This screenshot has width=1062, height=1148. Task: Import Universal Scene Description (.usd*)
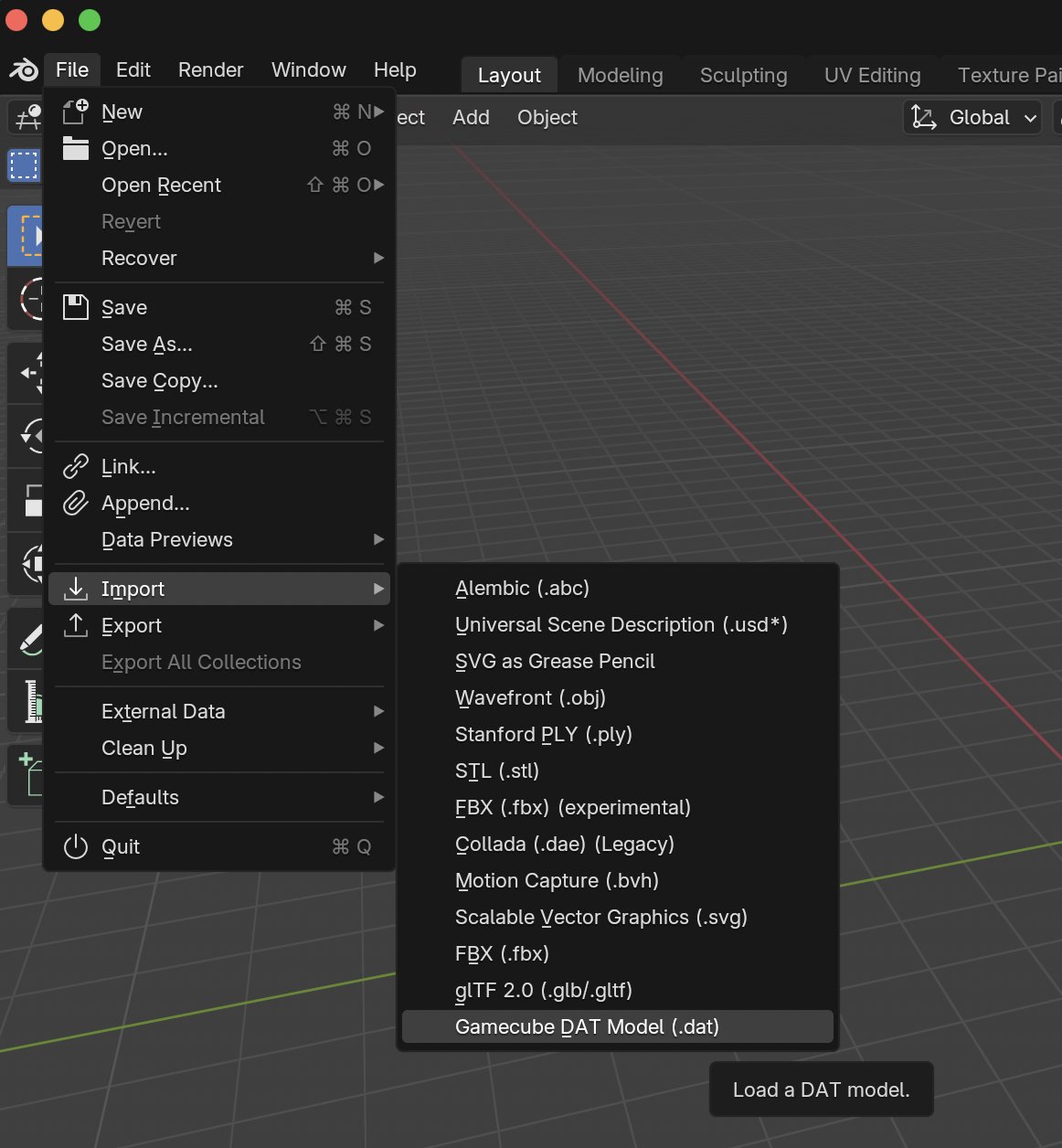(x=618, y=624)
